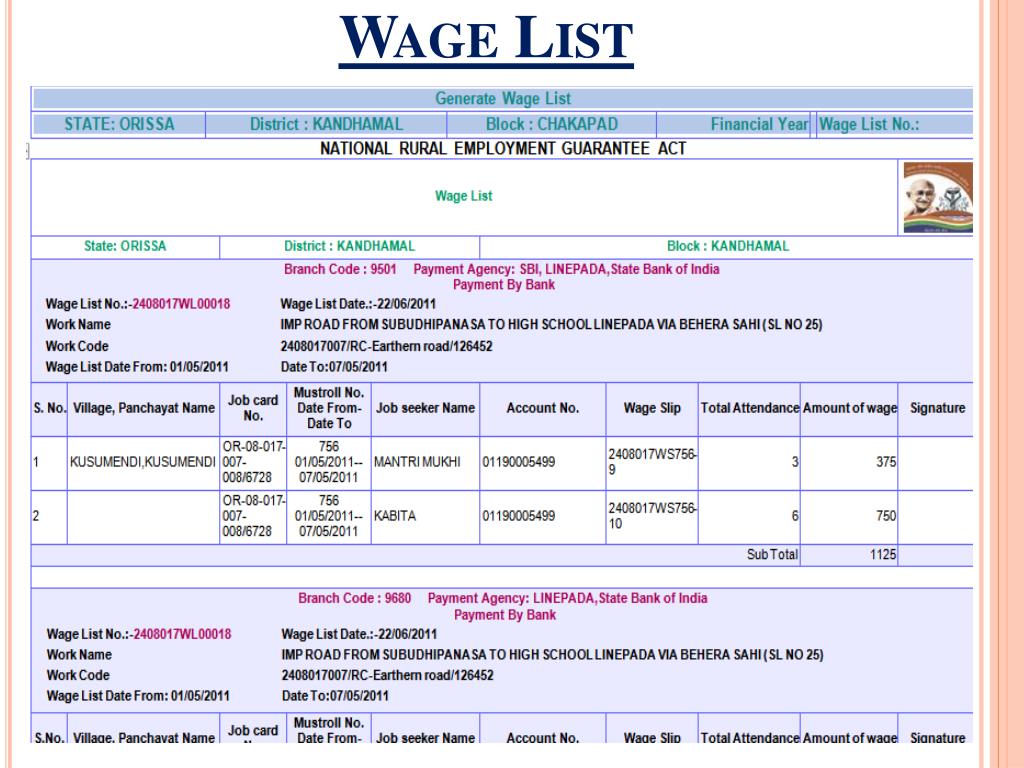Screen dimensions: 1024x768
Task: Click work name text in Branch 9501 section
Action: (x=551, y=325)
